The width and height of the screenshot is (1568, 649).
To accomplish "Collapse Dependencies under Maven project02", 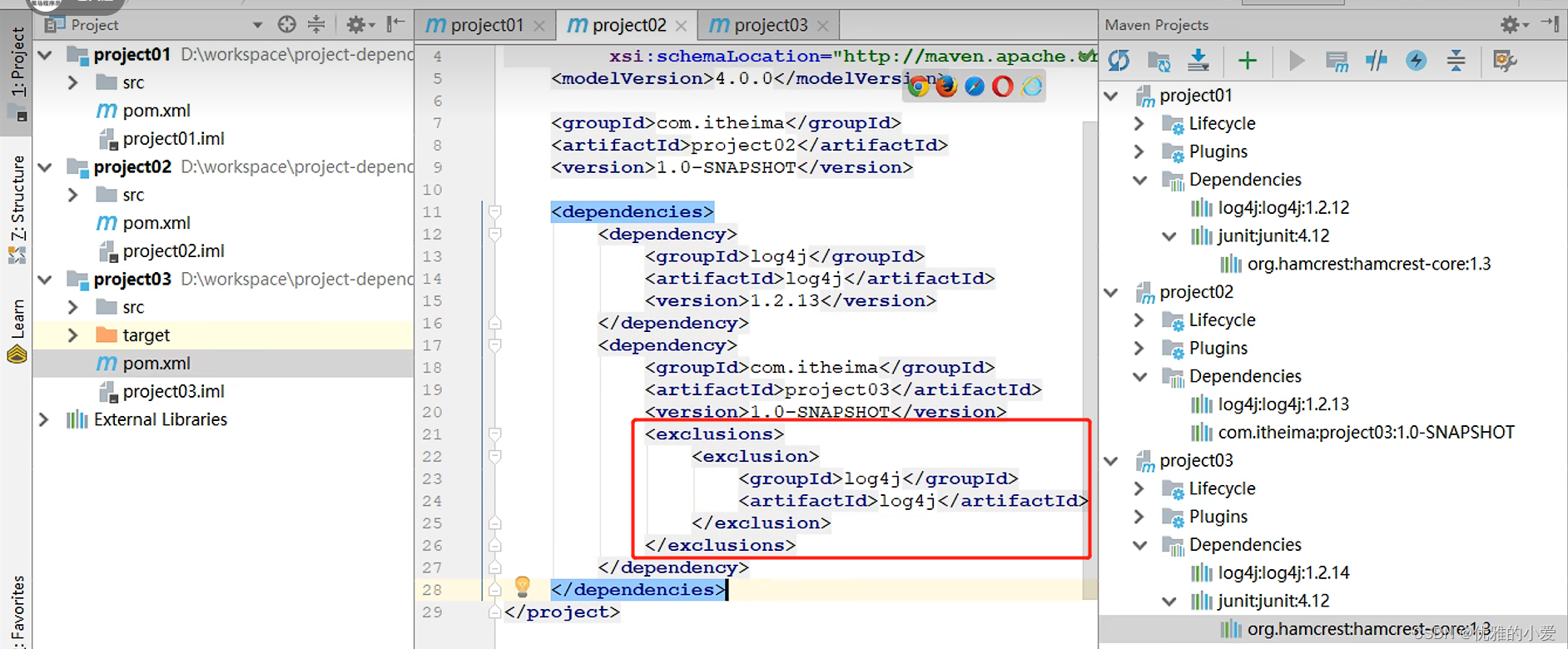I will pyautogui.click(x=1139, y=376).
